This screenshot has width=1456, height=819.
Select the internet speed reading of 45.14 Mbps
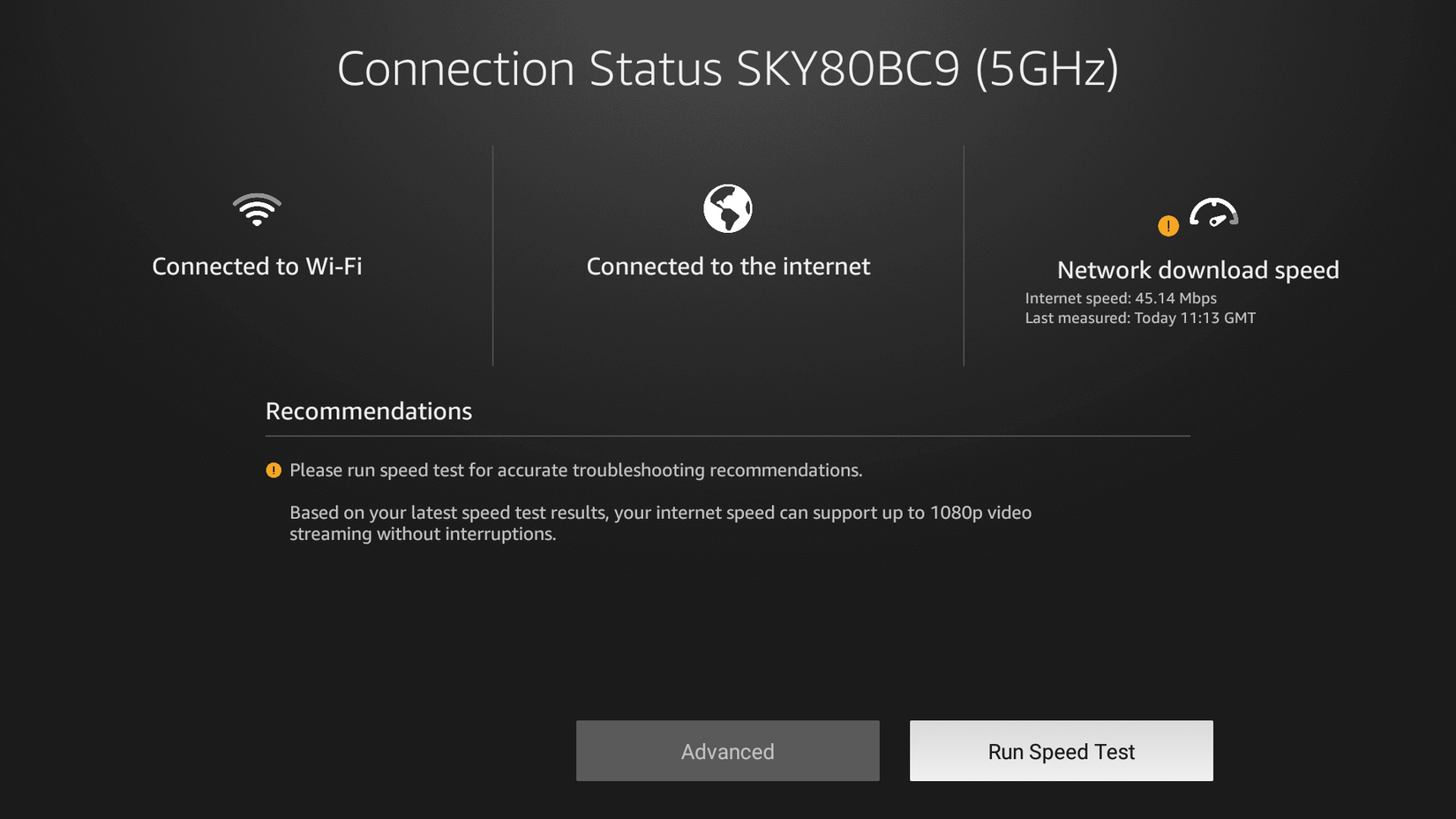coord(1119,298)
